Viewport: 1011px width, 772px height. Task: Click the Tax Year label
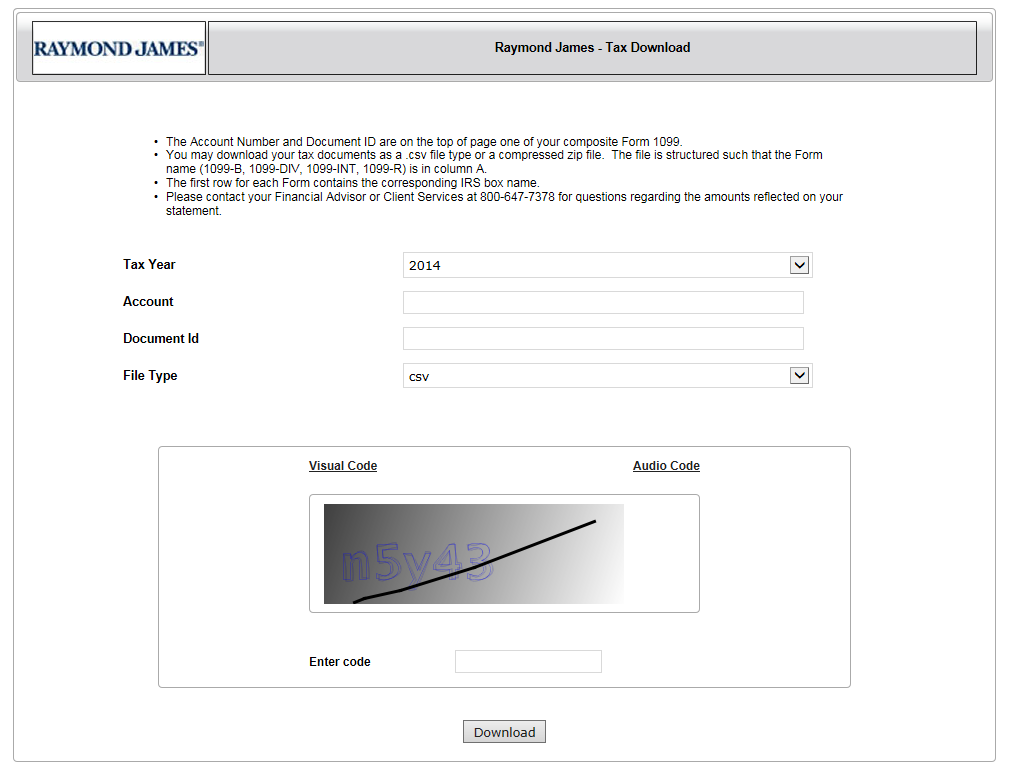pyautogui.click(x=149, y=264)
